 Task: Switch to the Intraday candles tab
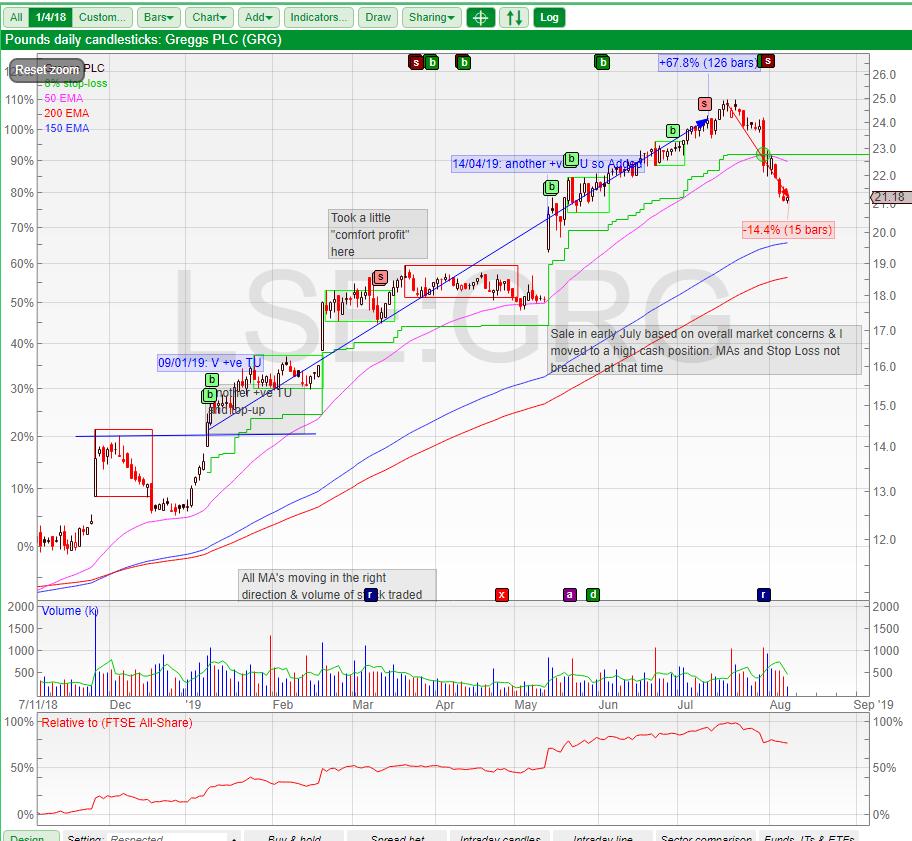[500, 837]
